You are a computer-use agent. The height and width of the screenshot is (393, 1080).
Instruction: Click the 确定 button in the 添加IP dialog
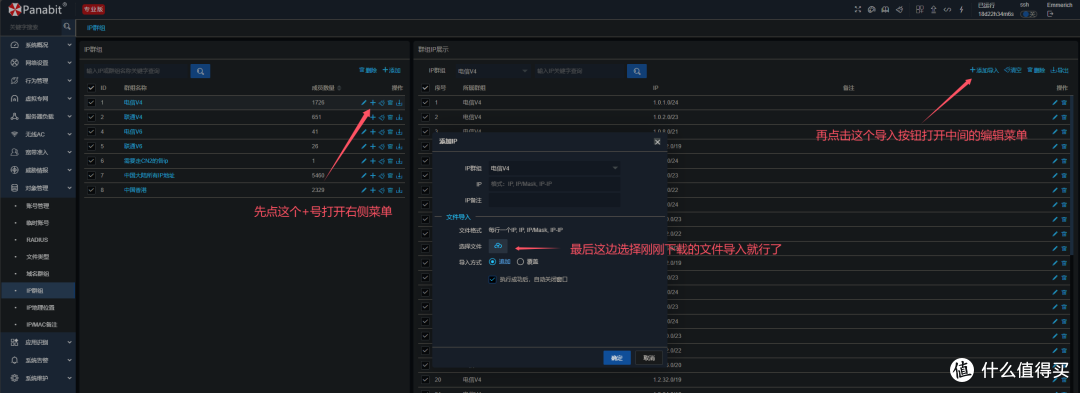pyautogui.click(x=617, y=358)
